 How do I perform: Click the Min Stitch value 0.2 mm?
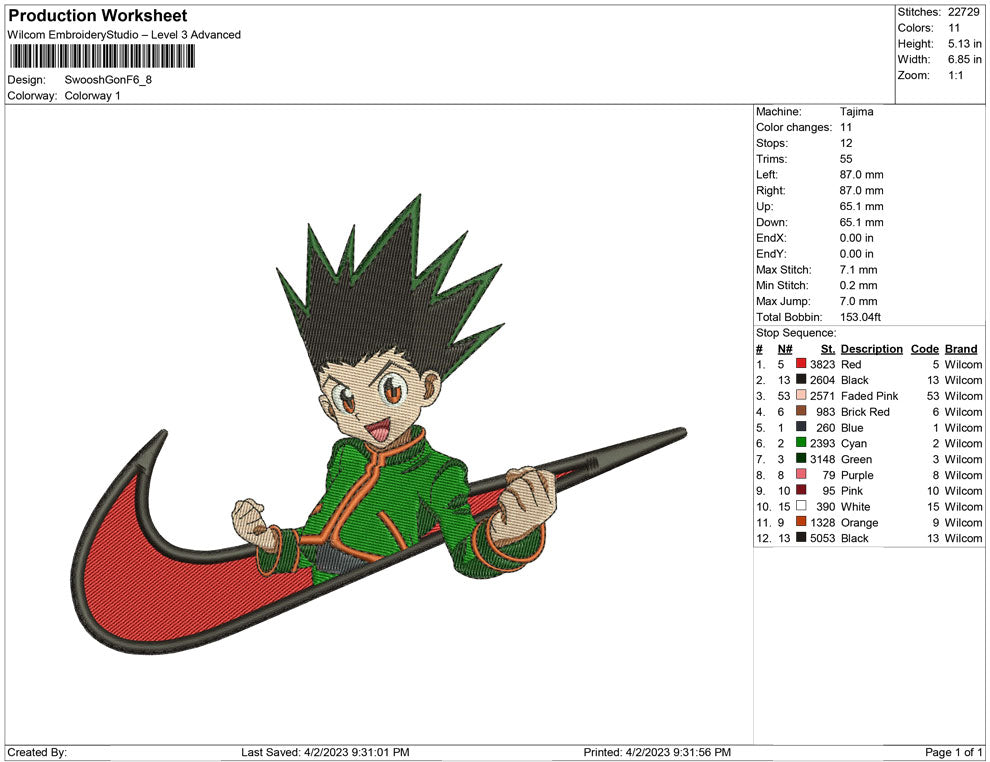(859, 285)
